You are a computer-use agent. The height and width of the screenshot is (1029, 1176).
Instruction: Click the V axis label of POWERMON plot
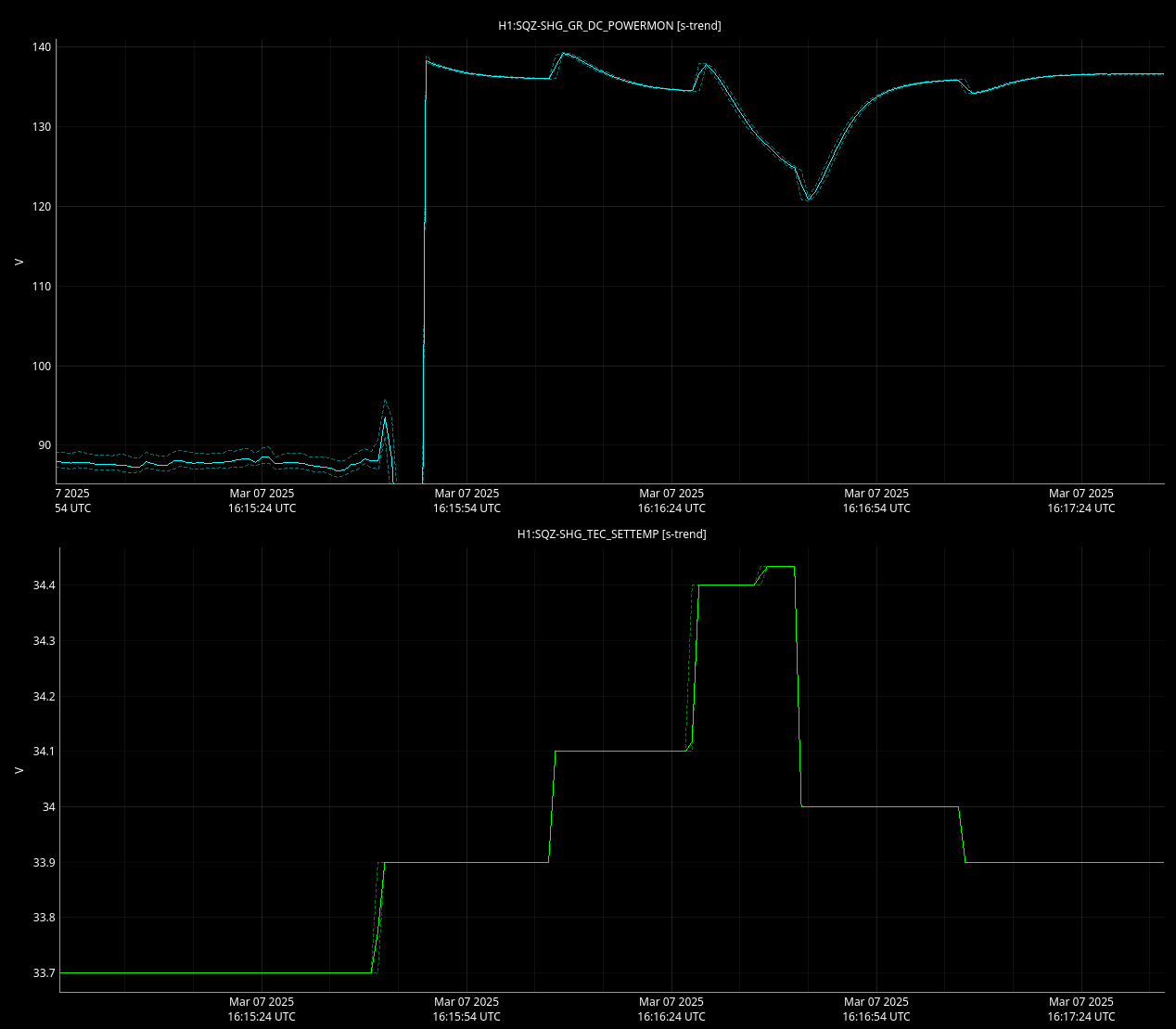(x=19, y=262)
